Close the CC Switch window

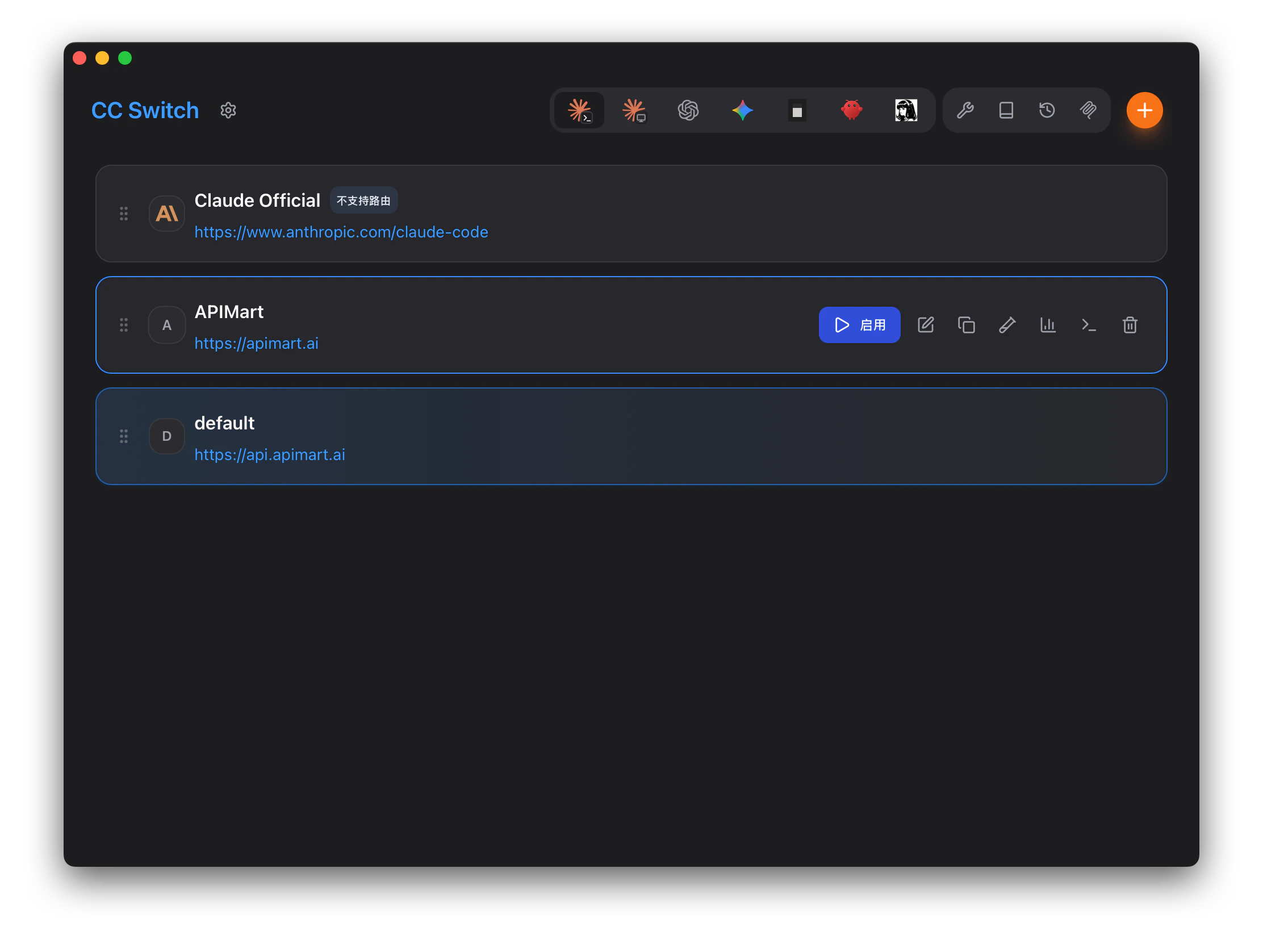(x=80, y=59)
